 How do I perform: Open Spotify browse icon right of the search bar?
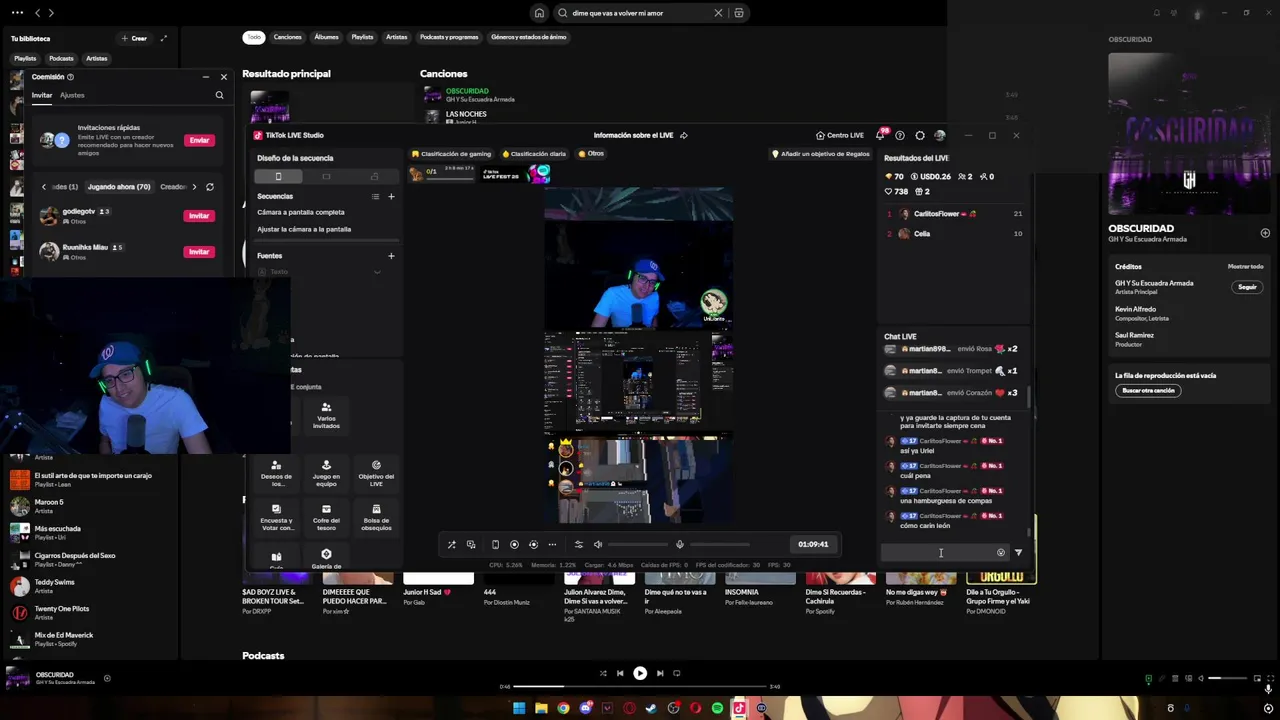point(739,13)
